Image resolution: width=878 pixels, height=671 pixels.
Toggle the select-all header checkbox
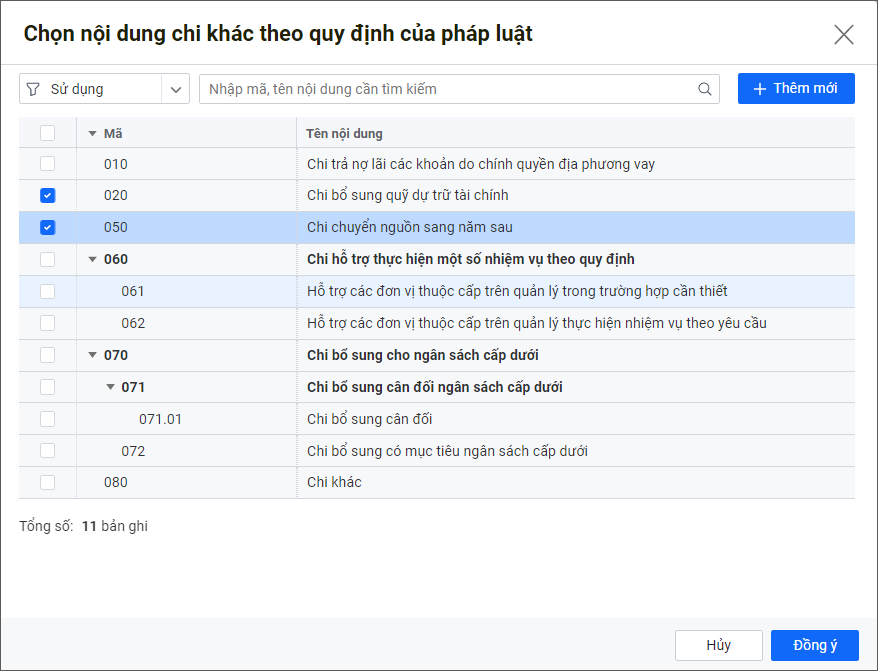click(x=48, y=133)
